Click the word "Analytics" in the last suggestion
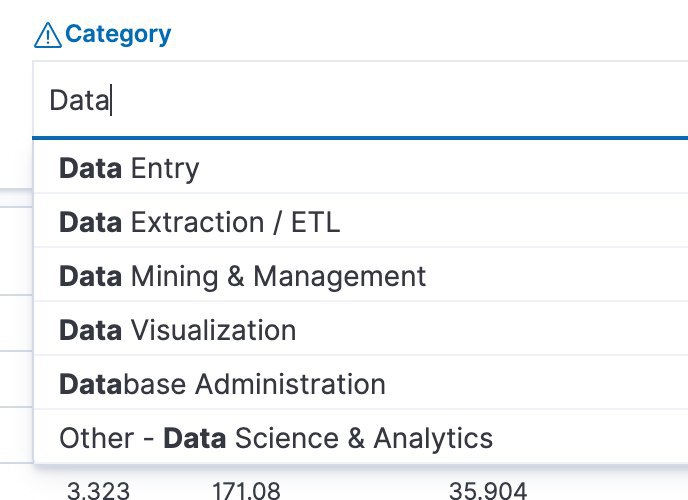Image resolution: width=688 pixels, height=500 pixels. [x=433, y=439]
